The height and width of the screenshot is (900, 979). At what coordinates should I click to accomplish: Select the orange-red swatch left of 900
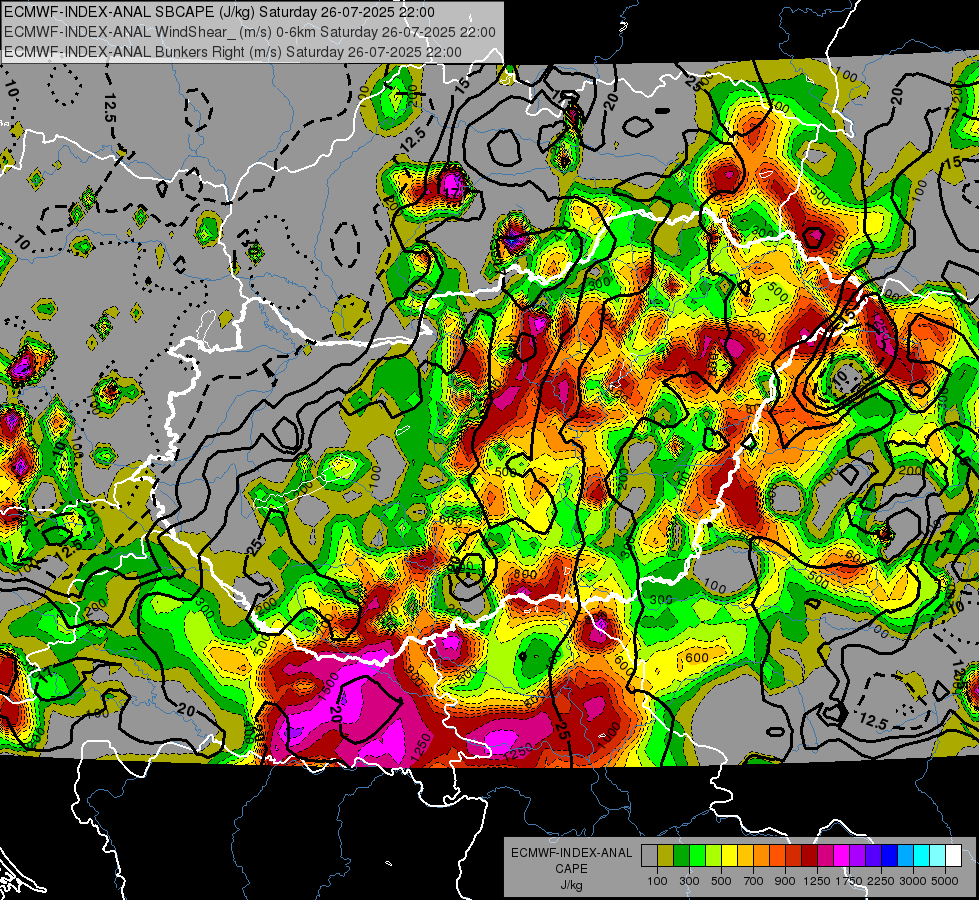tap(777, 855)
